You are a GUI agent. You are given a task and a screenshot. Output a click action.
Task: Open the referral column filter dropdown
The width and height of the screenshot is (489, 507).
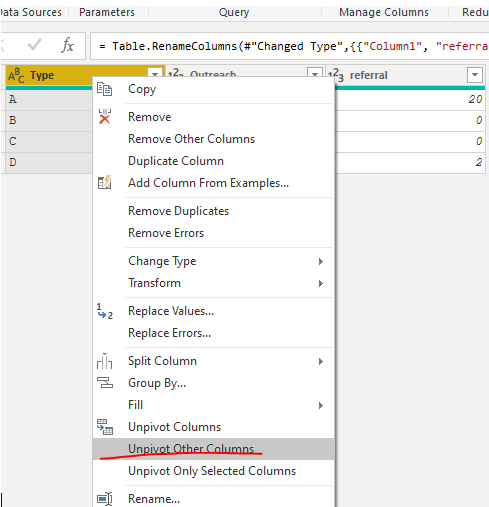point(475,75)
